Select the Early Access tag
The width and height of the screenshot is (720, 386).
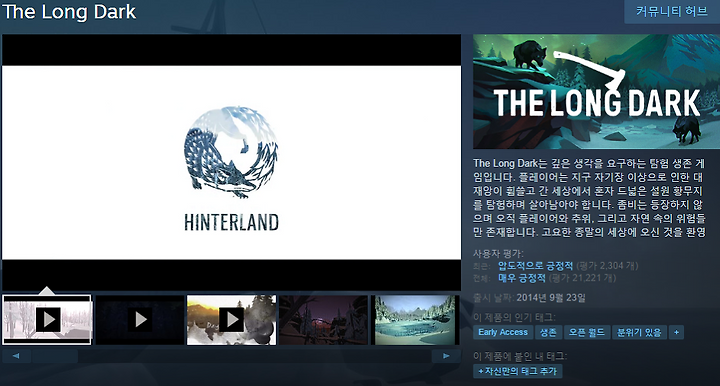503,332
